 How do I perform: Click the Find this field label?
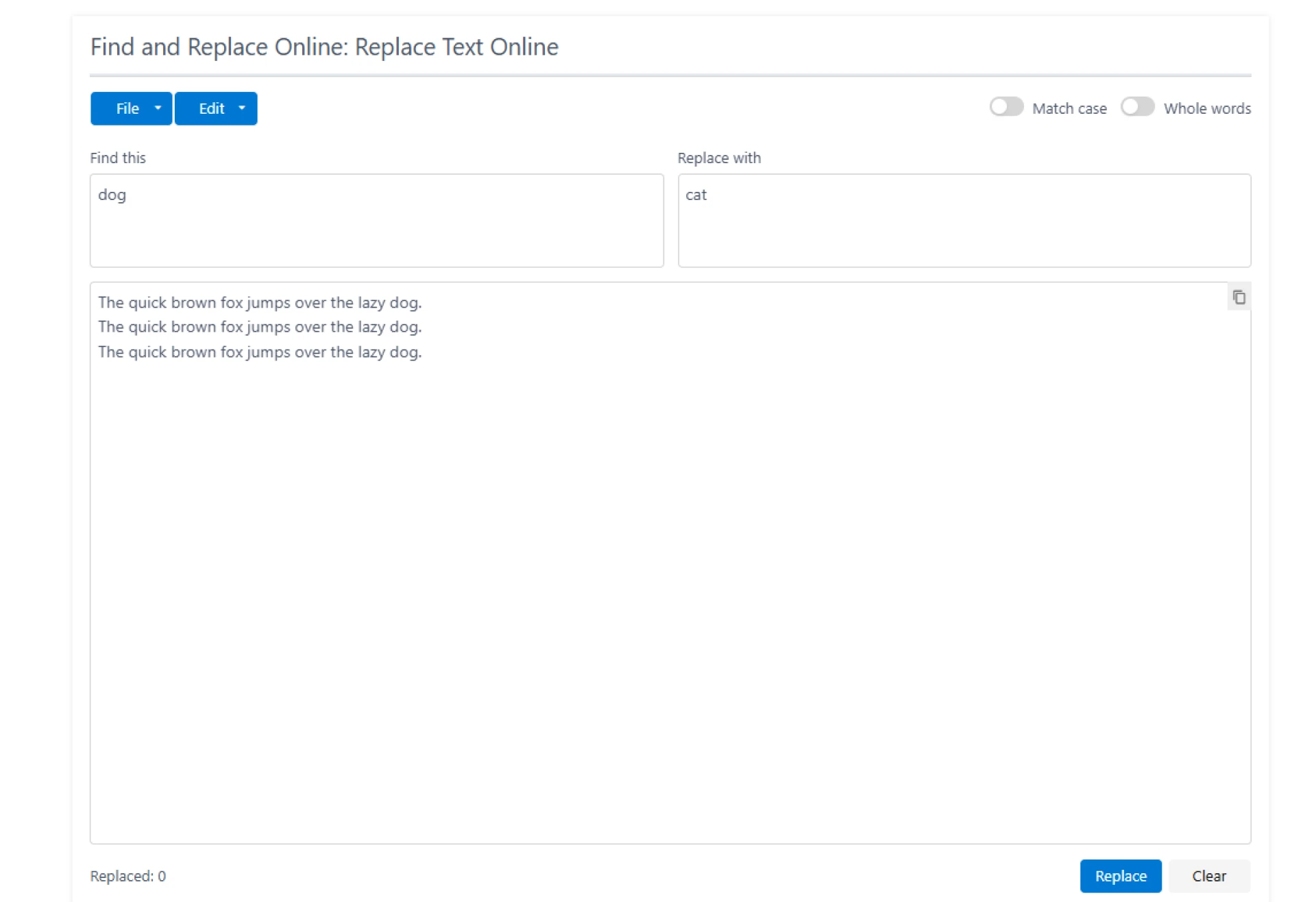118,158
